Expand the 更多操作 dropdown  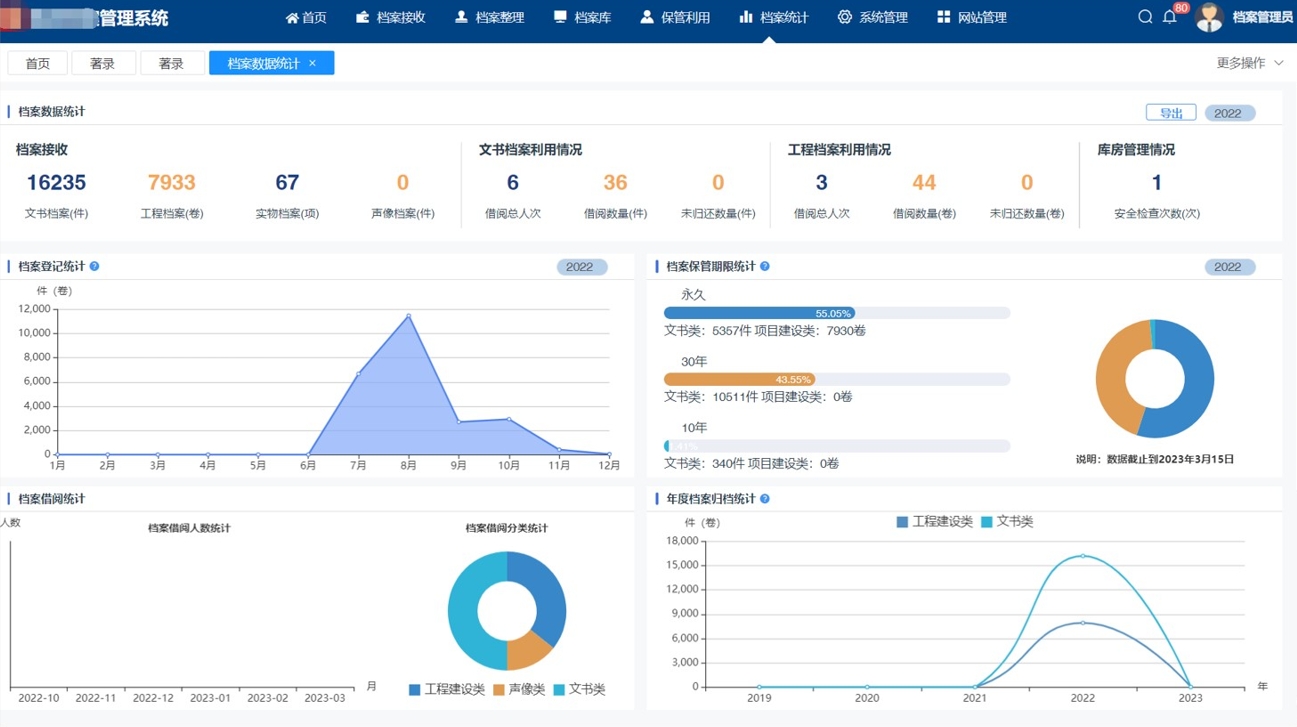[x=1250, y=63]
